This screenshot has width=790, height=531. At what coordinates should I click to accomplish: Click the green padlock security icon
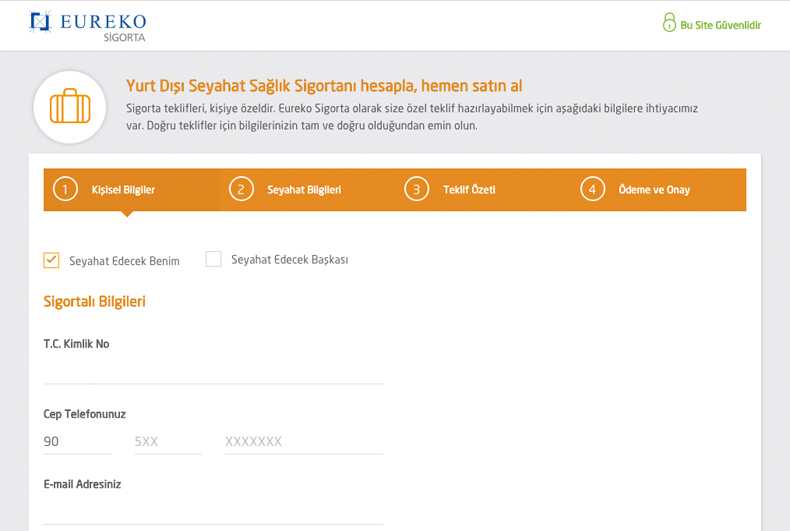coord(669,22)
